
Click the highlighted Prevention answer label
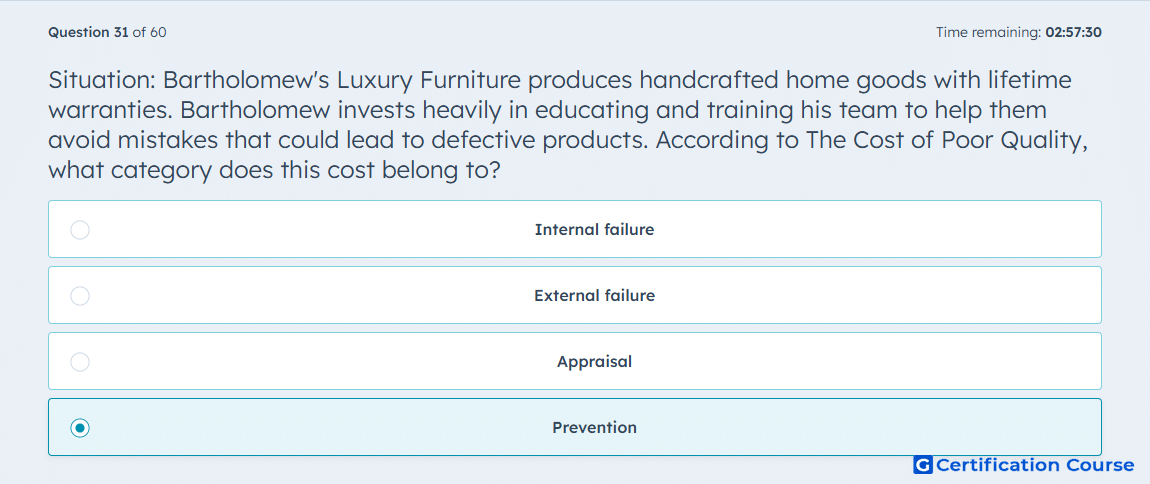coord(594,428)
